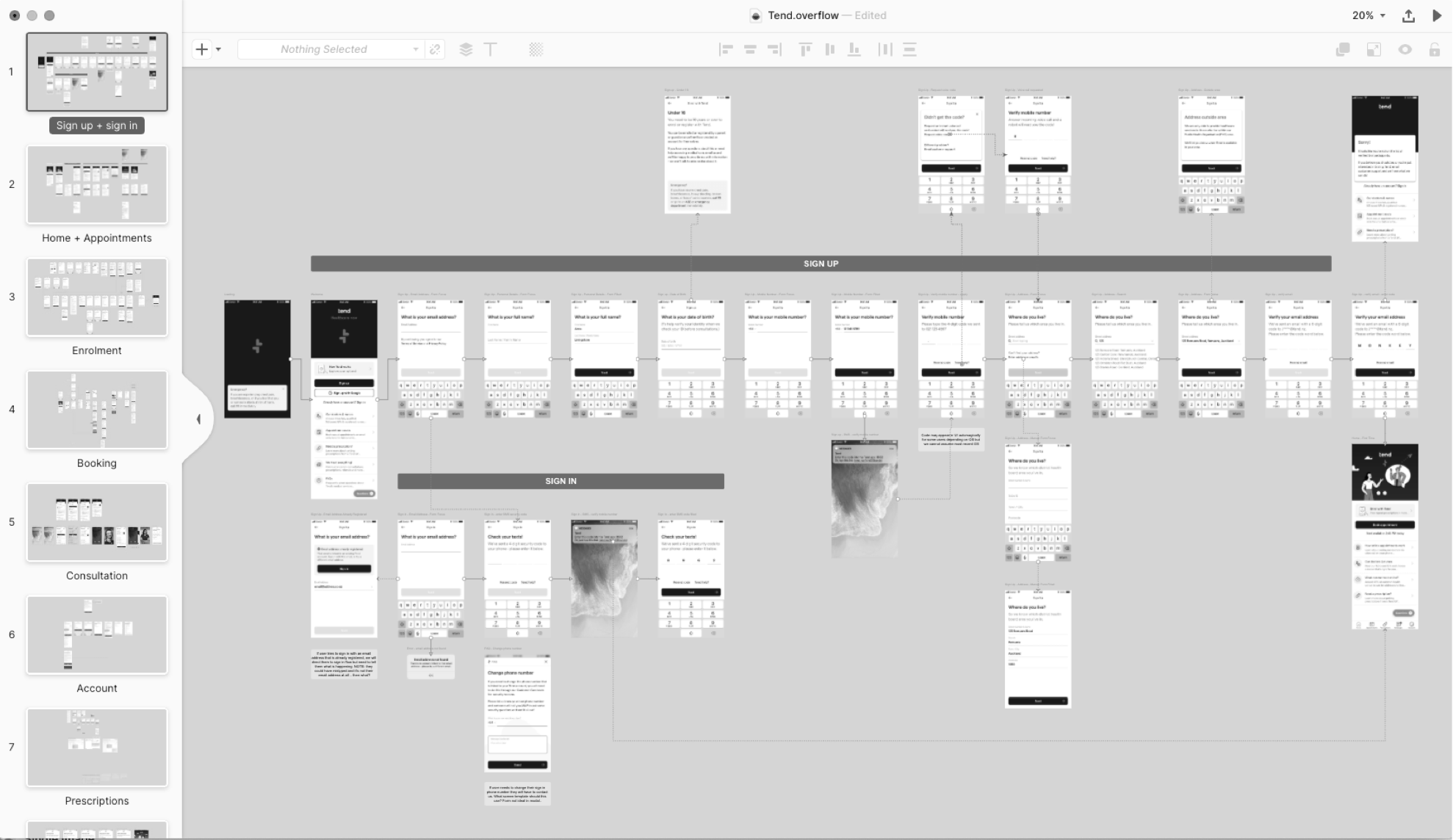Click the share/export icon at top right

point(1409,15)
